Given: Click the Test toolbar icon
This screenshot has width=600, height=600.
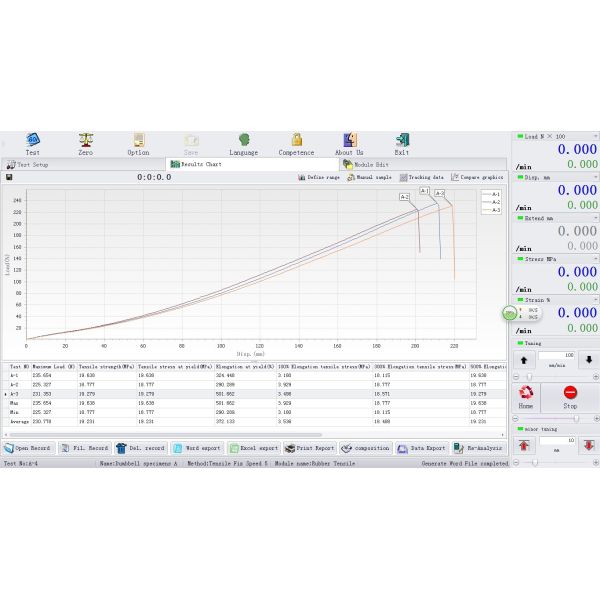Looking at the screenshot, I should pos(33,140).
